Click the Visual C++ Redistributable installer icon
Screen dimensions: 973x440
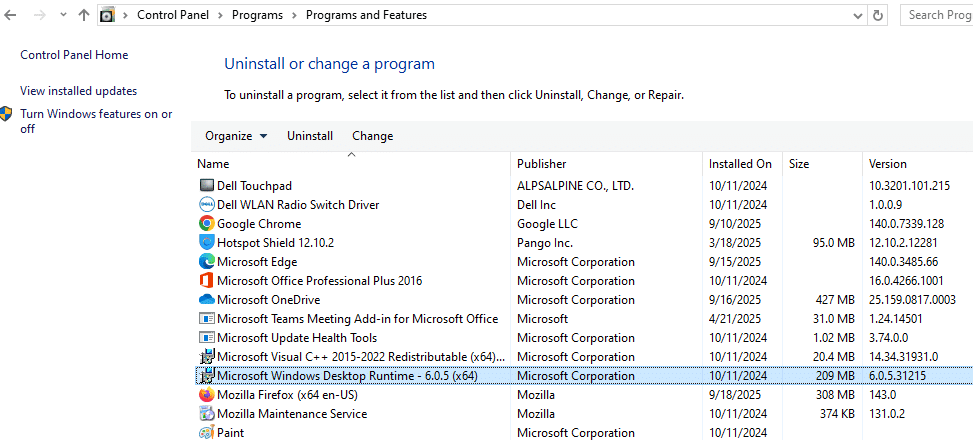point(207,357)
